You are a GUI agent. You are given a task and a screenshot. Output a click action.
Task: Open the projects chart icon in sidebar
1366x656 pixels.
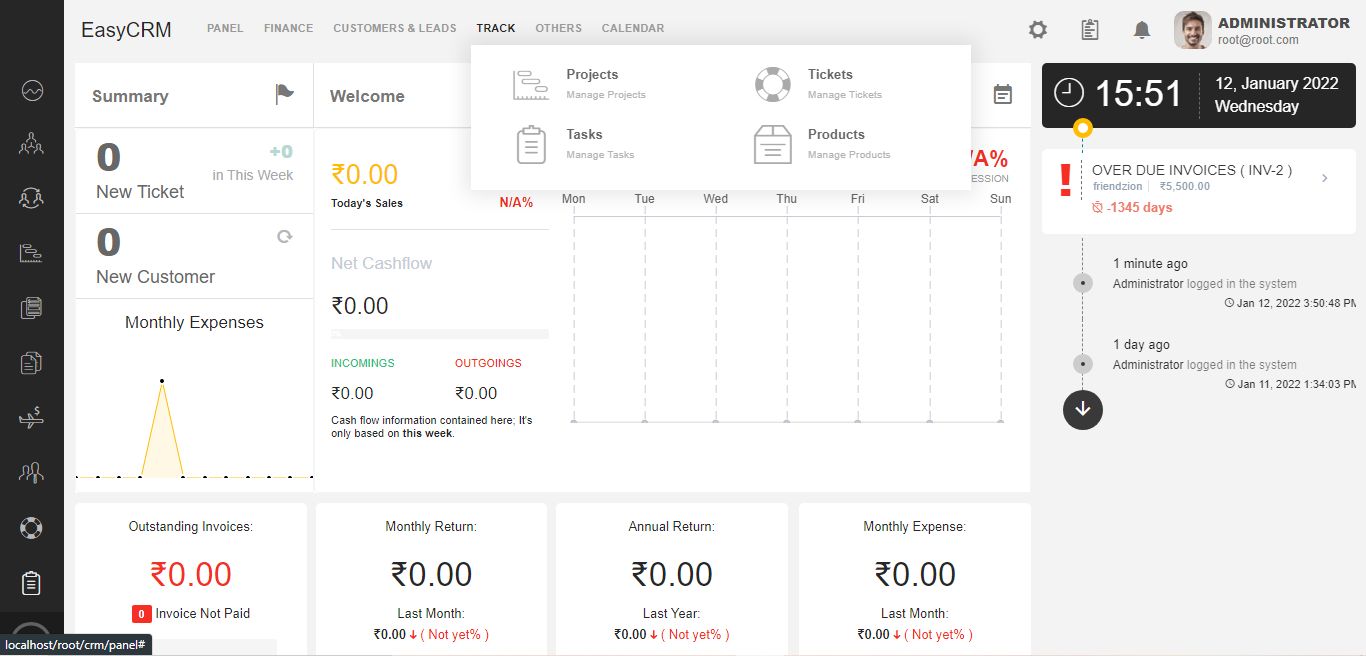point(32,253)
